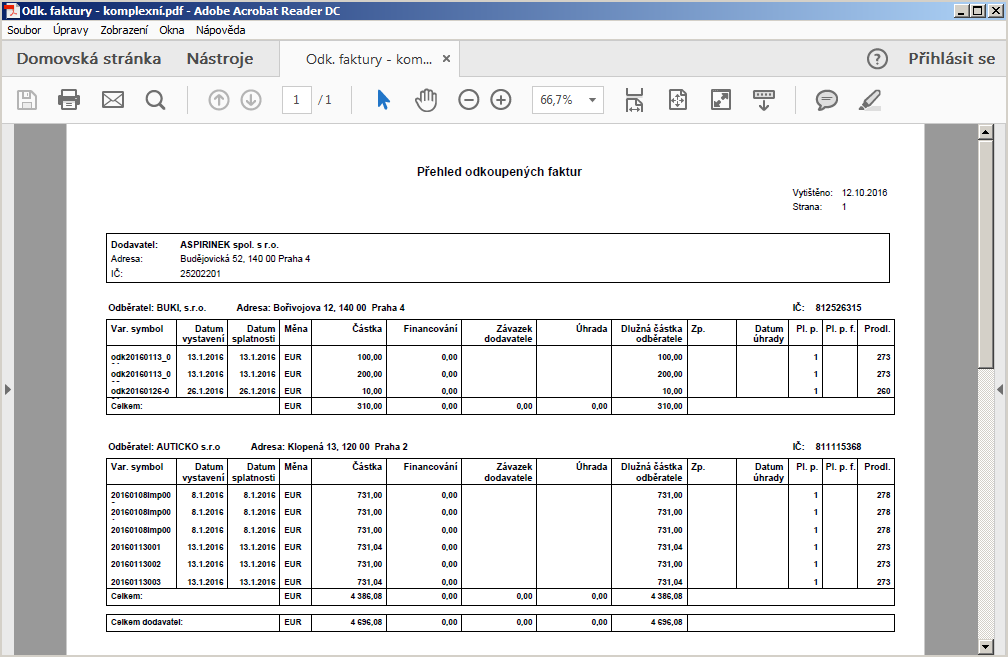Viewport: 1008px width, 657px height.
Task: Click the Celkem dodavatel: label
Action: (x=147, y=622)
